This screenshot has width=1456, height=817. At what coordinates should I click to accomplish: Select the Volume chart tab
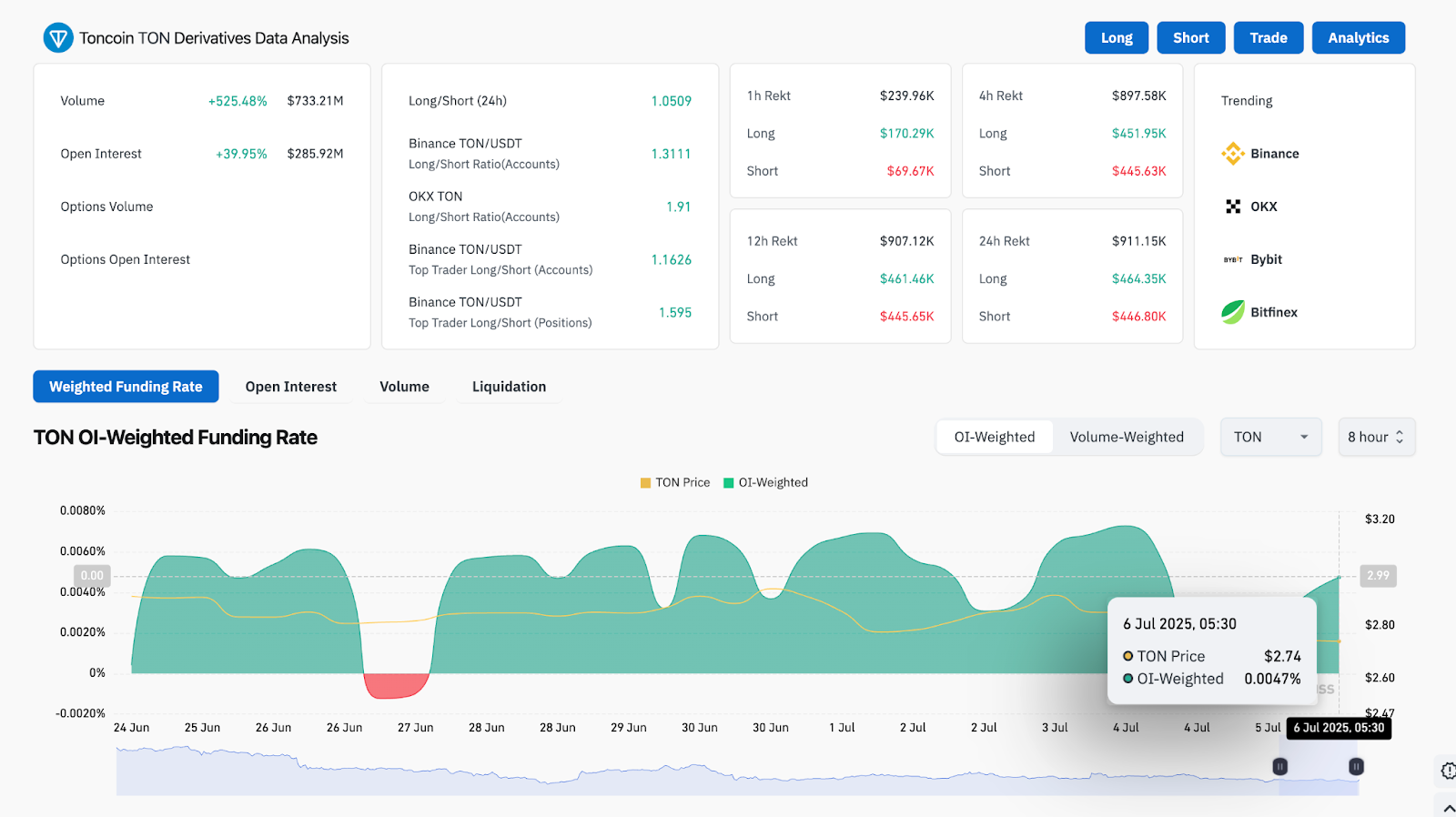tap(404, 387)
